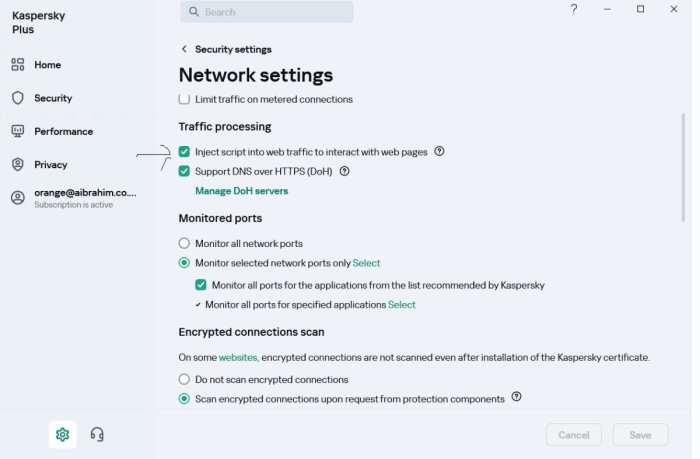Select Do not scan encrypted connections

[x=184, y=379]
